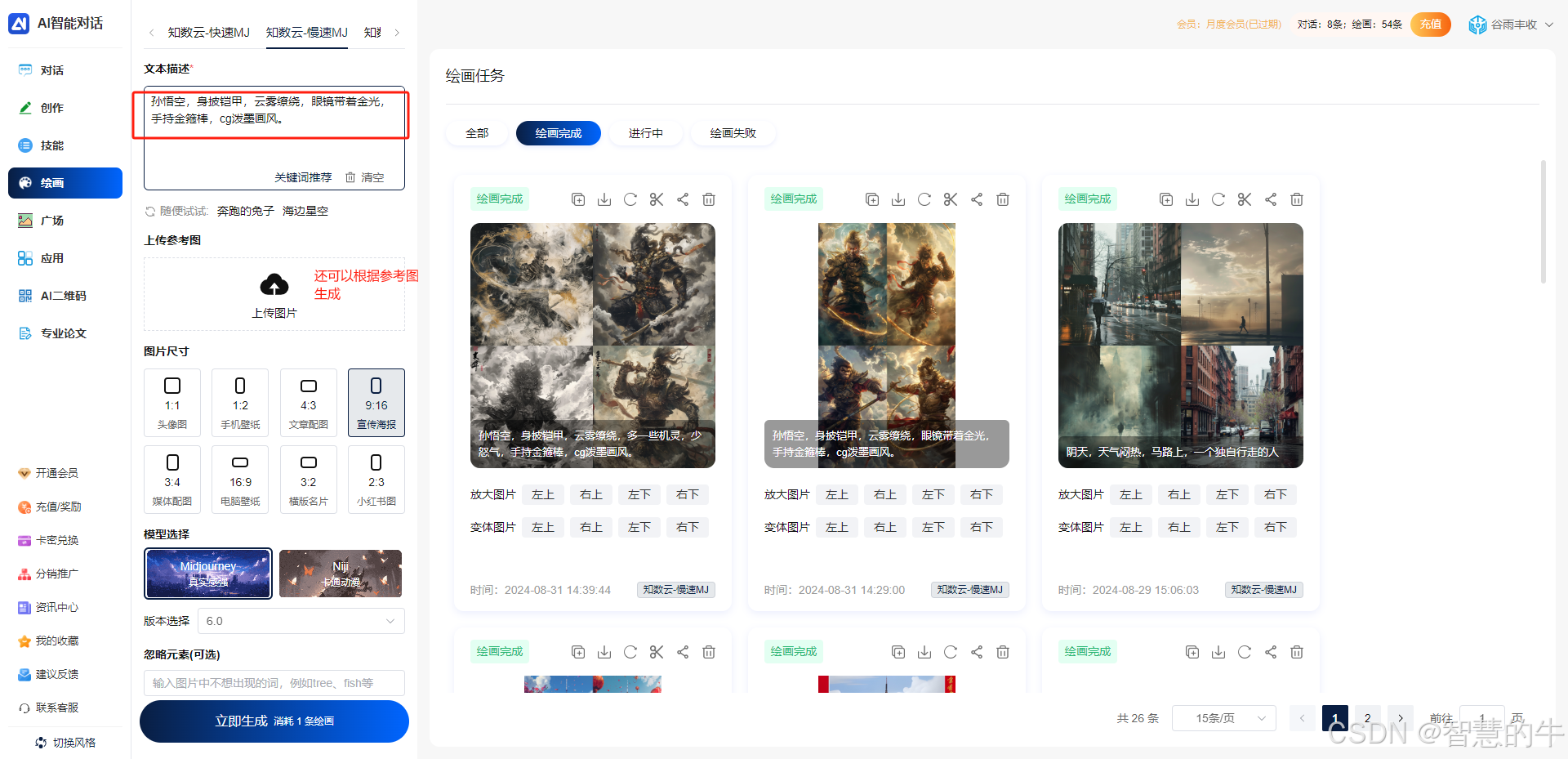The image size is (1568, 759).
Task: Select 1:2 手机壁纸 image size
Action: (x=240, y=403)
